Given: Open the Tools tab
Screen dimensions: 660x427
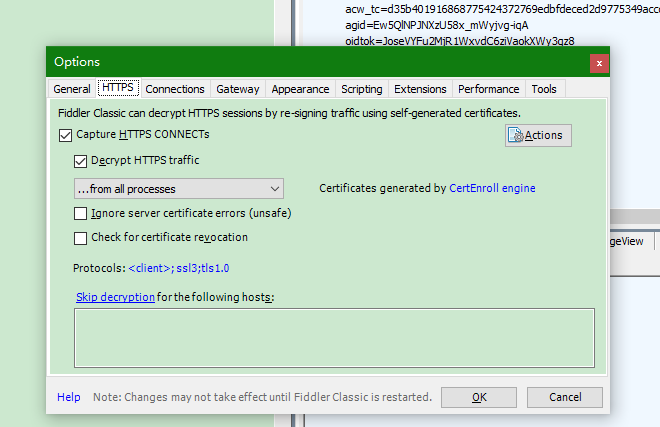Looking at the screenshot, I should click(x=544, y=89).
